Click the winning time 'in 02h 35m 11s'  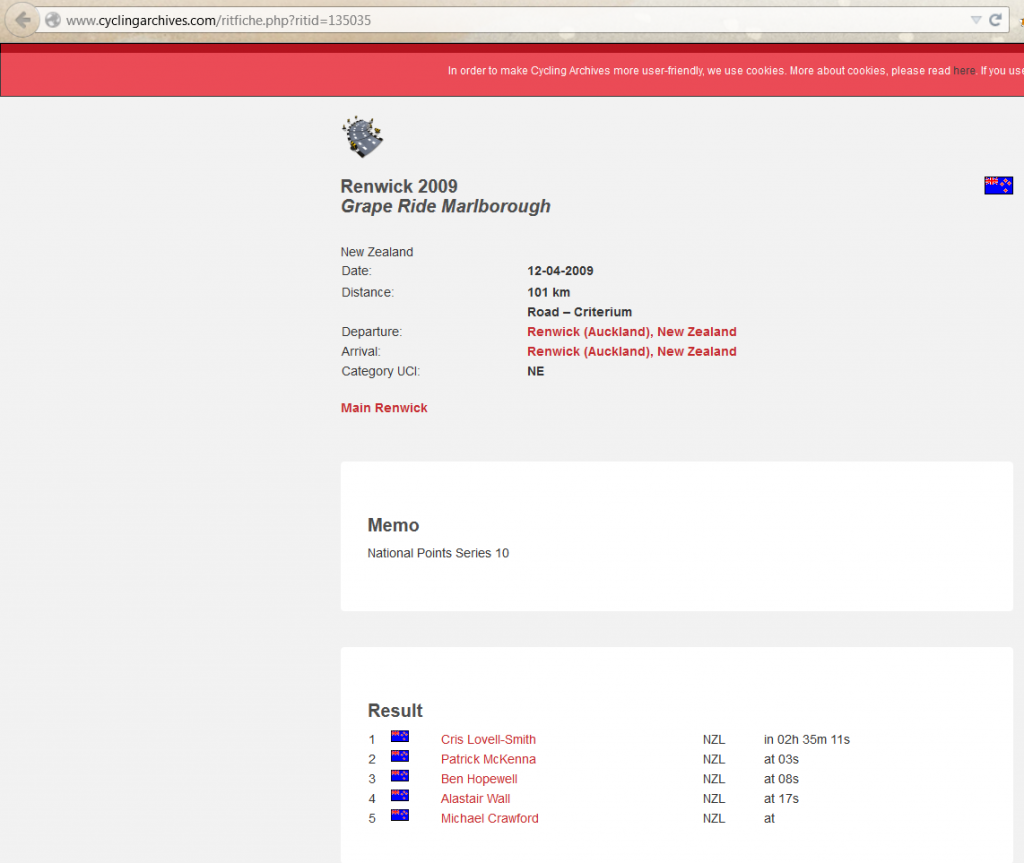pyautogui.click(x=807, y=740)
